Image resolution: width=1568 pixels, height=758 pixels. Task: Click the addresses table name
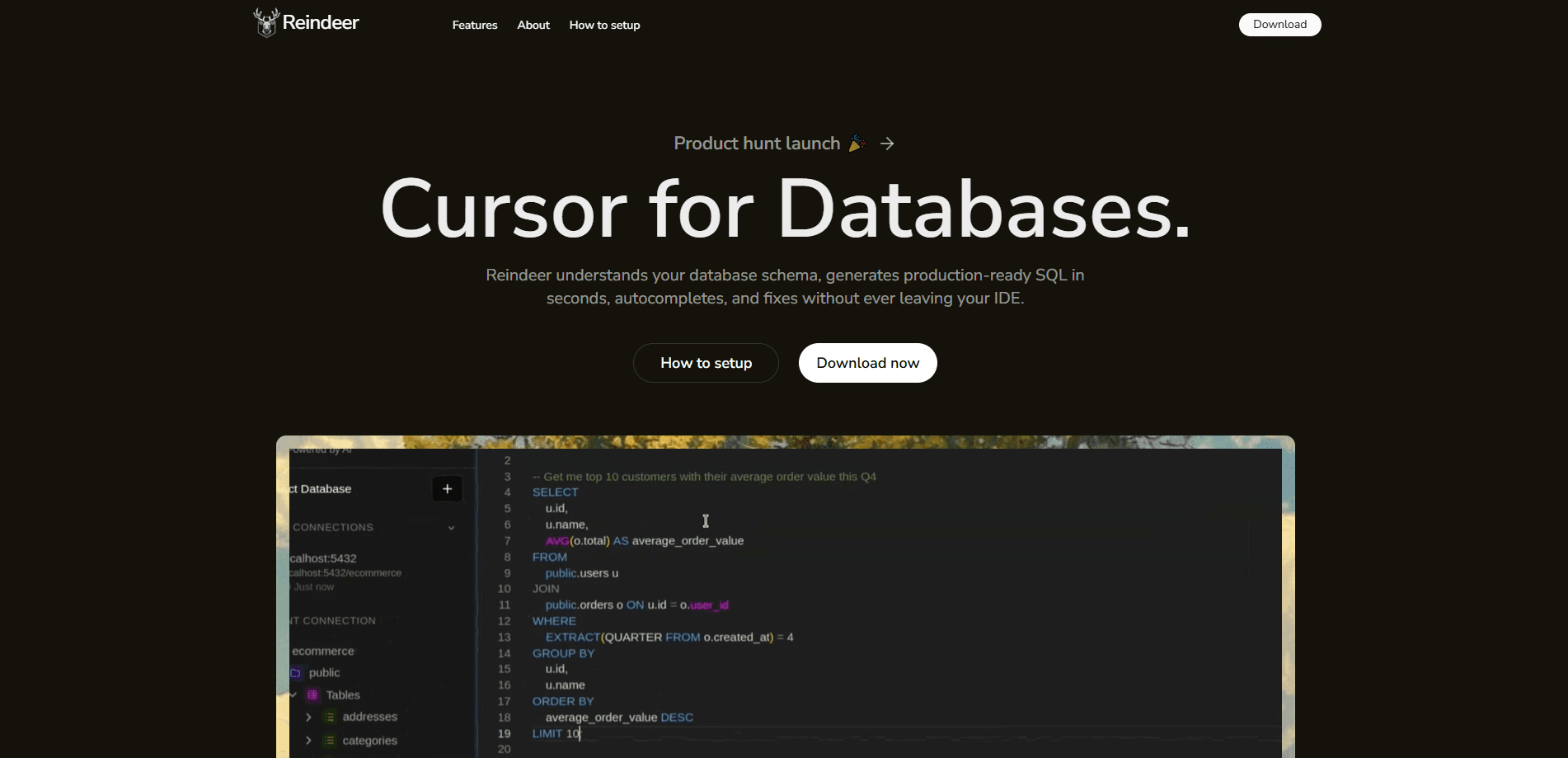(369, 717)
